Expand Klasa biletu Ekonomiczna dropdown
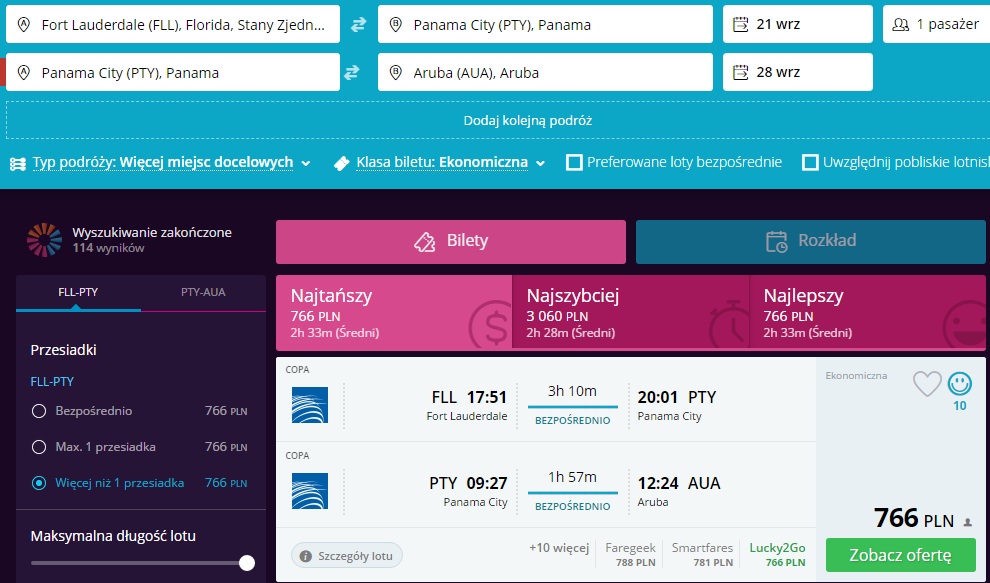This screenshot has height=583, width=990. point(450,162)
